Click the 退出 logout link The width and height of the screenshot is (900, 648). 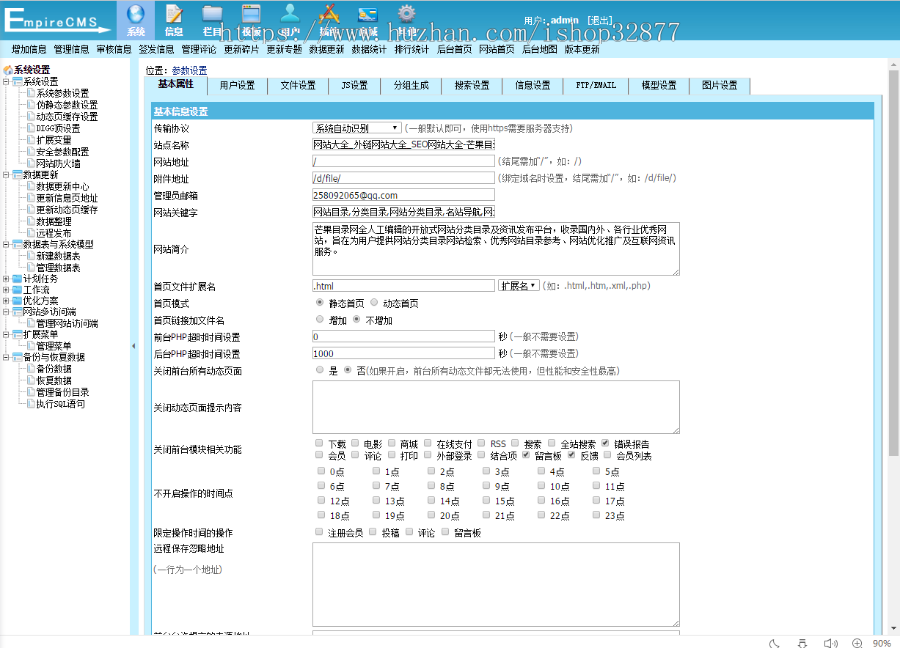click(600, 20)
